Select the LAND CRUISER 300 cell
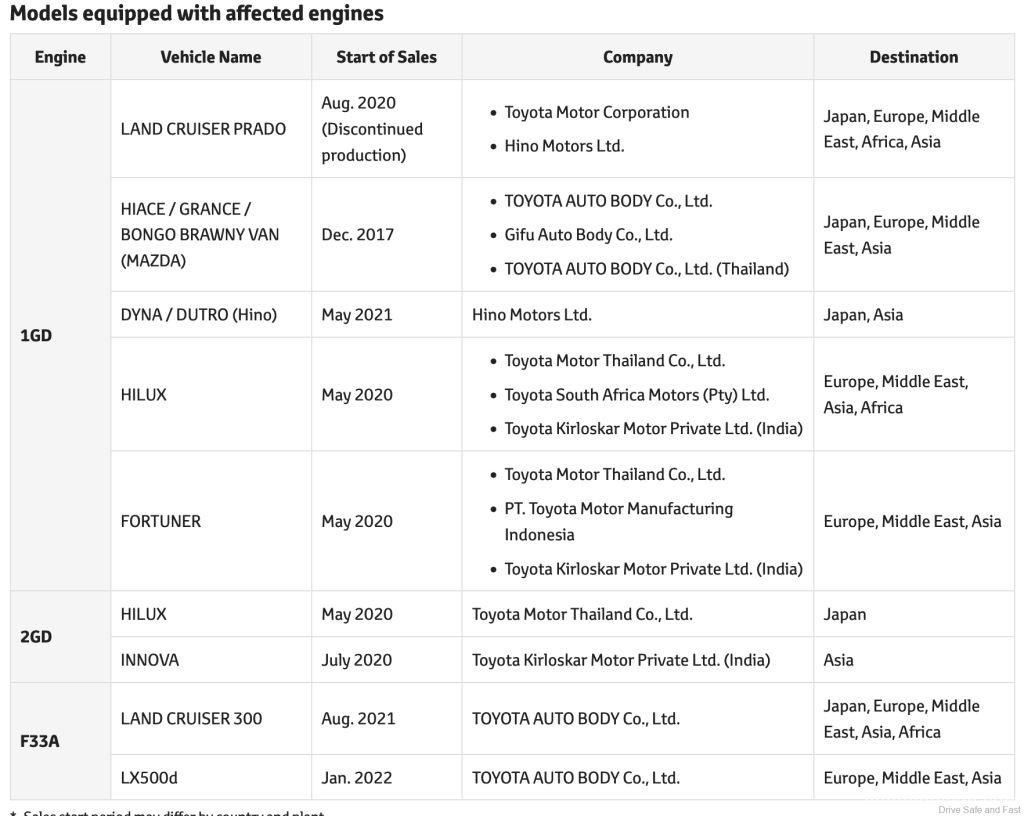 [191, 718]
